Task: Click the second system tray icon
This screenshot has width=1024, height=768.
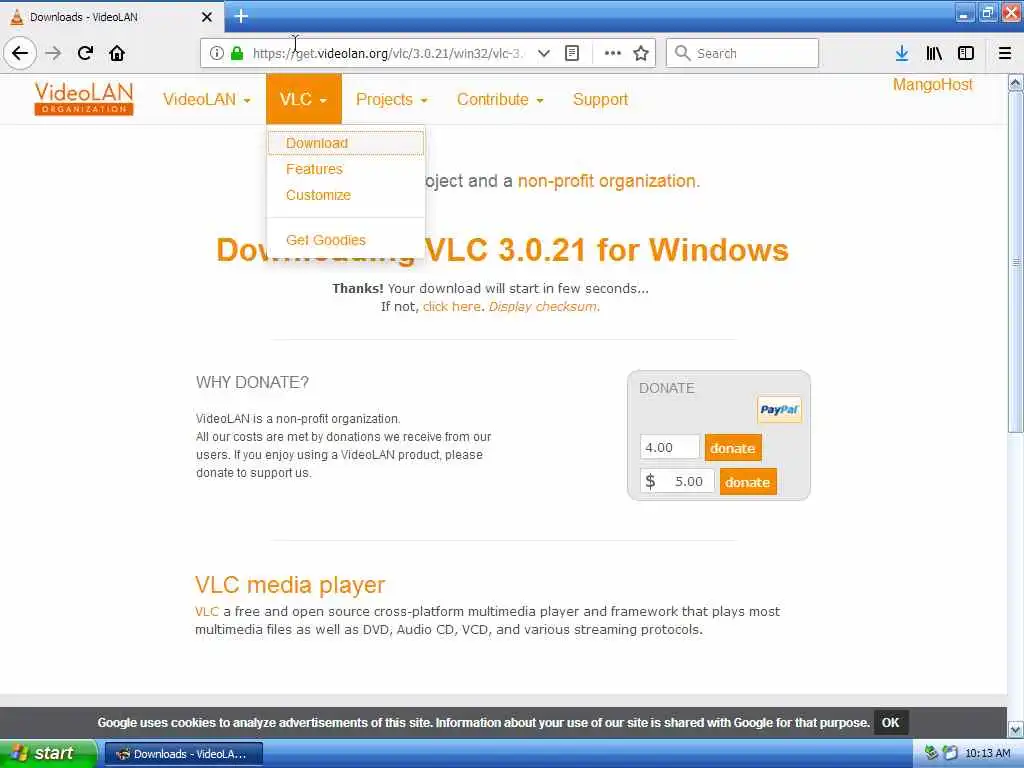Action: point(950,753)
